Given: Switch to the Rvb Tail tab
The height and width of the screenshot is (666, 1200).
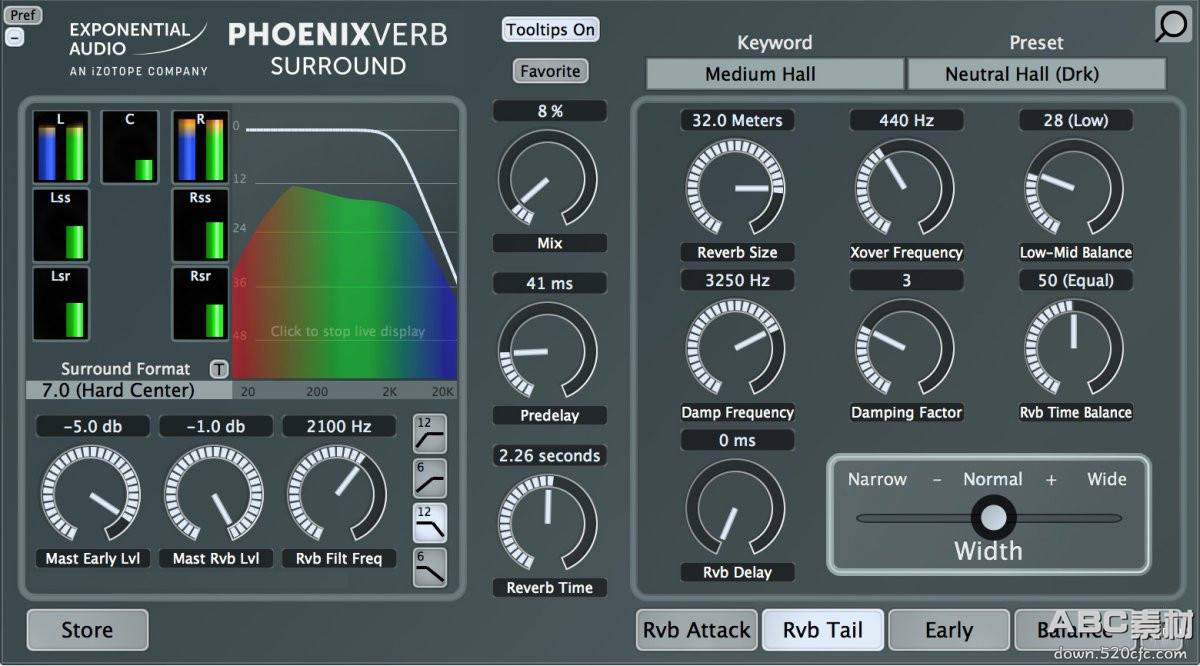Looking at the screenshot, I should tap(823, 630).
